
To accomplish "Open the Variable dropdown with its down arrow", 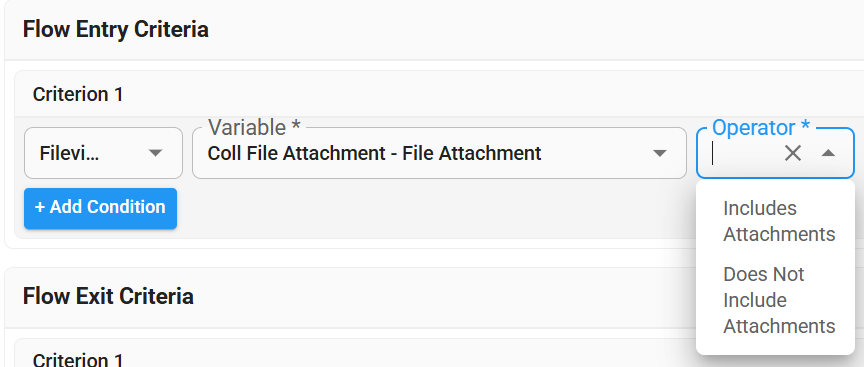I will 660,153.
